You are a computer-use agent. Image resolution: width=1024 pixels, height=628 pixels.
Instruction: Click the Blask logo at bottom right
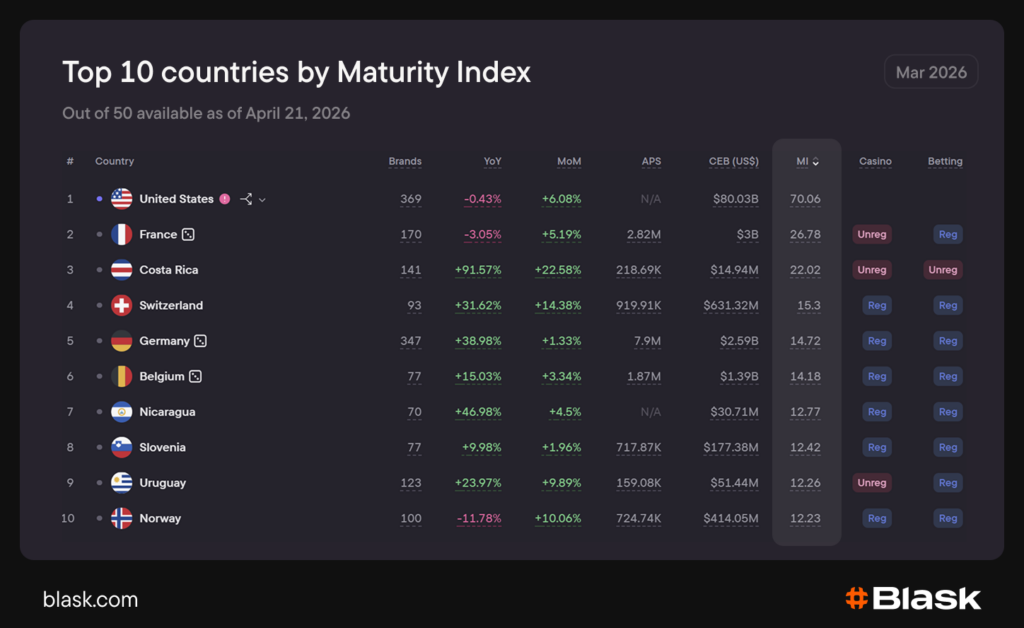tap(913, 599)
